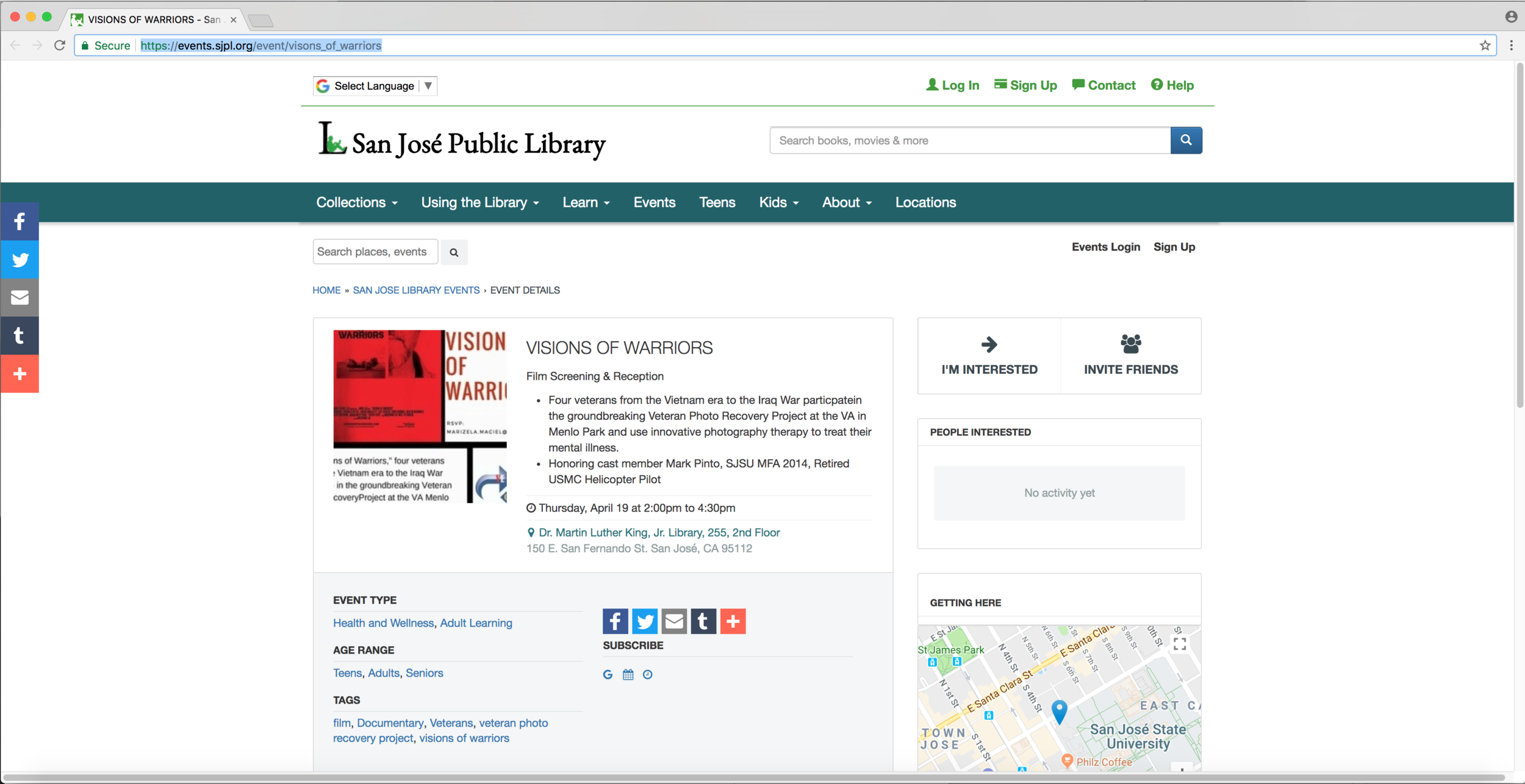Expand the map to fullscreen
The width and height of the screenshot is (1525, 784).
1180,644
